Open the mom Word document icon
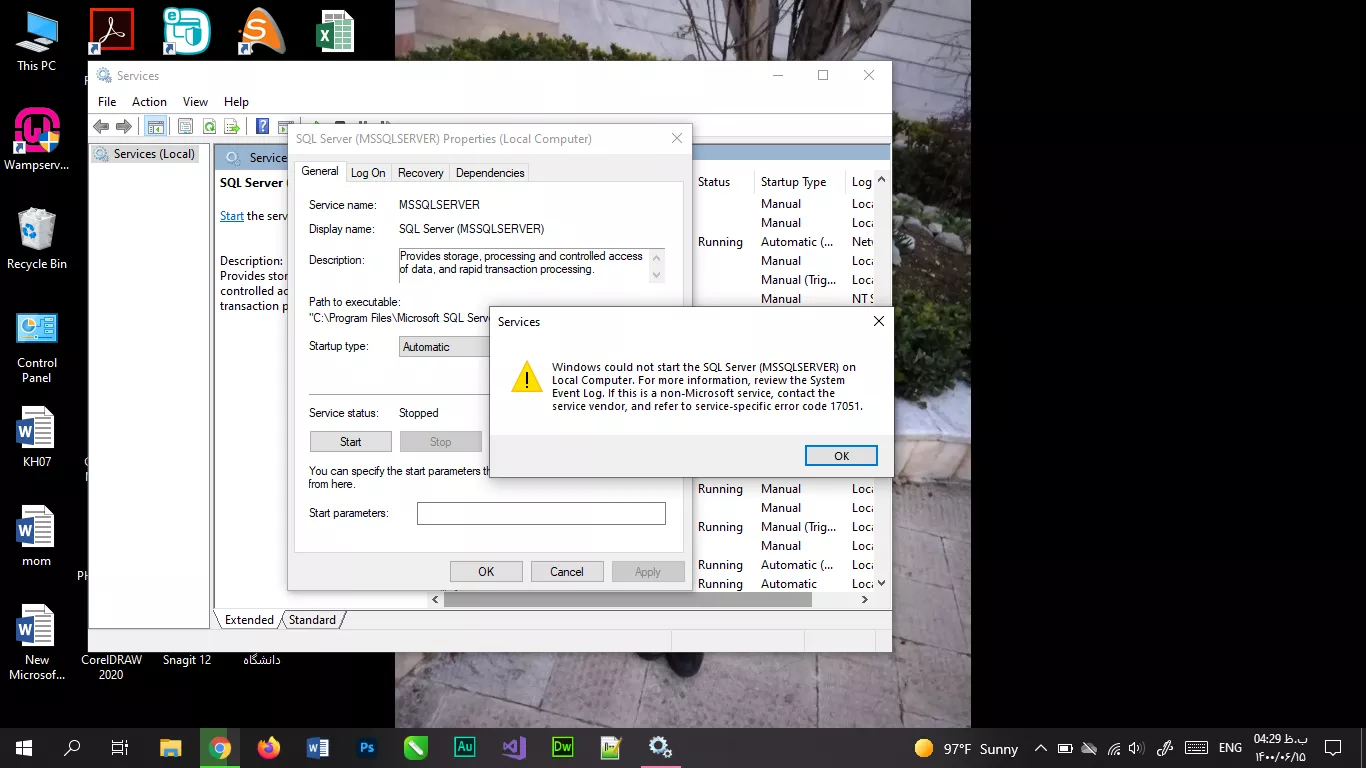The height and width of the screenshot is (768, 1366). click(37, 536)
